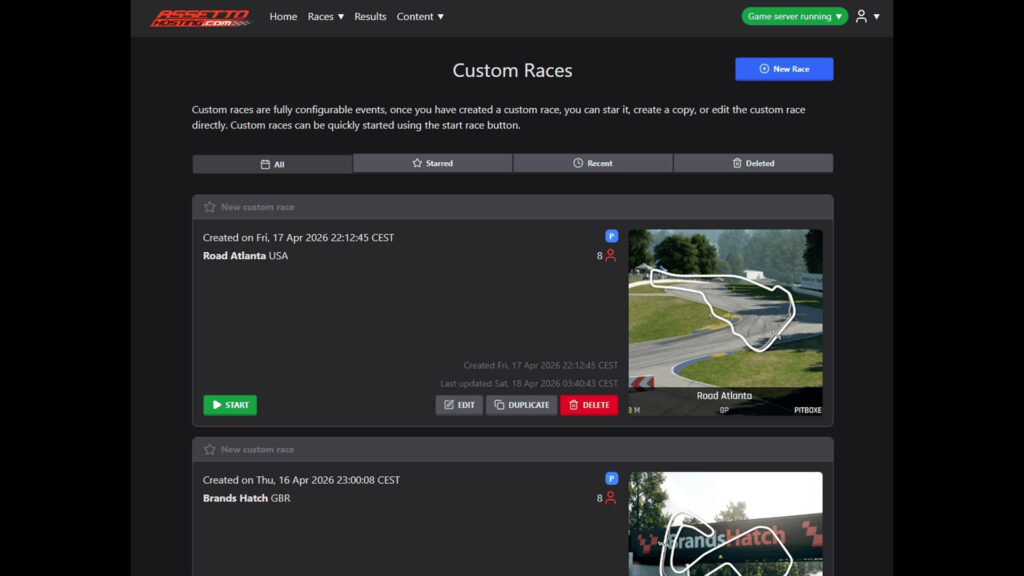The image size is (1024, 576).
Task: Edit the Road Atlanta custom race
Action: point(459,405)
